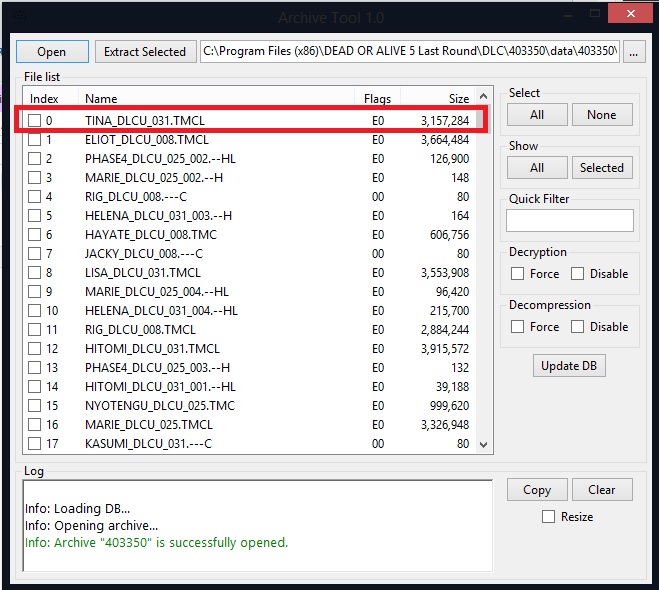Viewport: 659px width, 590px height.
Task: Sort by Flags column header
Action: 377,98
